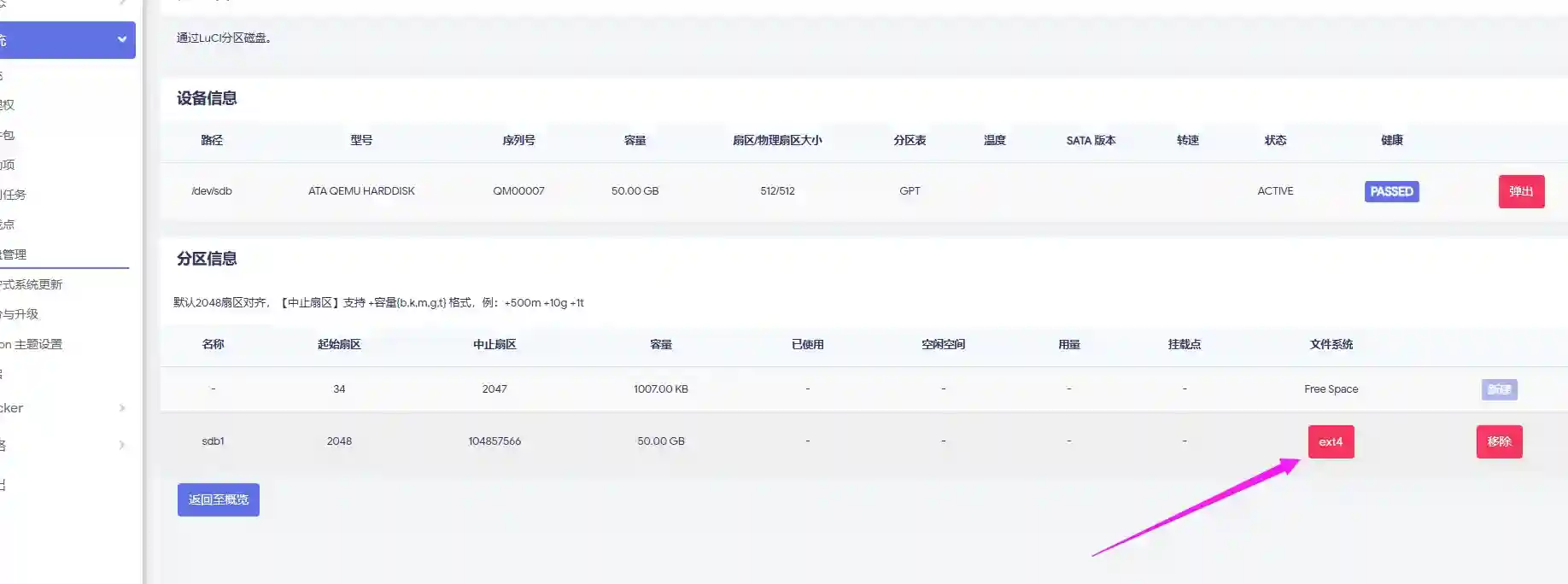Click the start sector 2048 cell
This screenshot has height=584, width=1568.
339,441
